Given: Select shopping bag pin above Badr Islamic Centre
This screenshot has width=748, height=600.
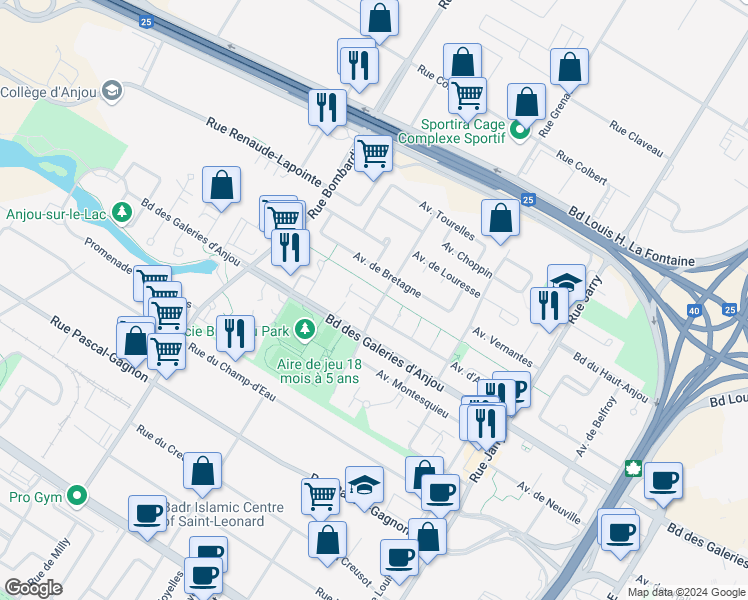Looking at the screenshot, I should (202, 474).
